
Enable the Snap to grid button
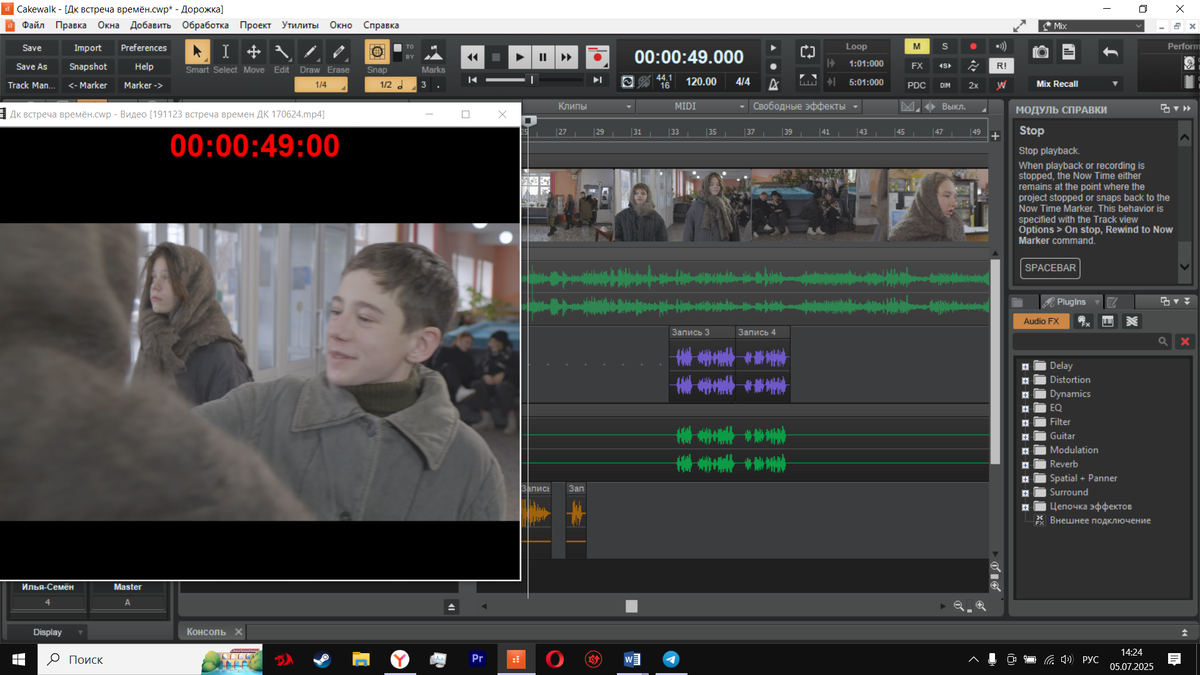377,52
